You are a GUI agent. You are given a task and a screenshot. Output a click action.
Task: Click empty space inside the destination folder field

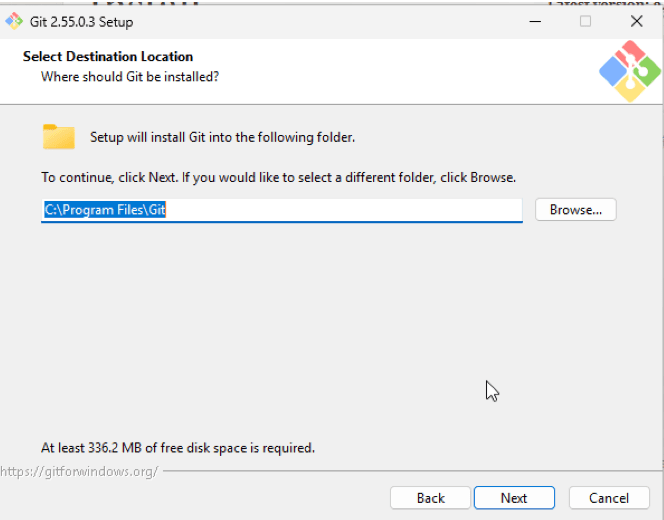[x=343, y=210]
